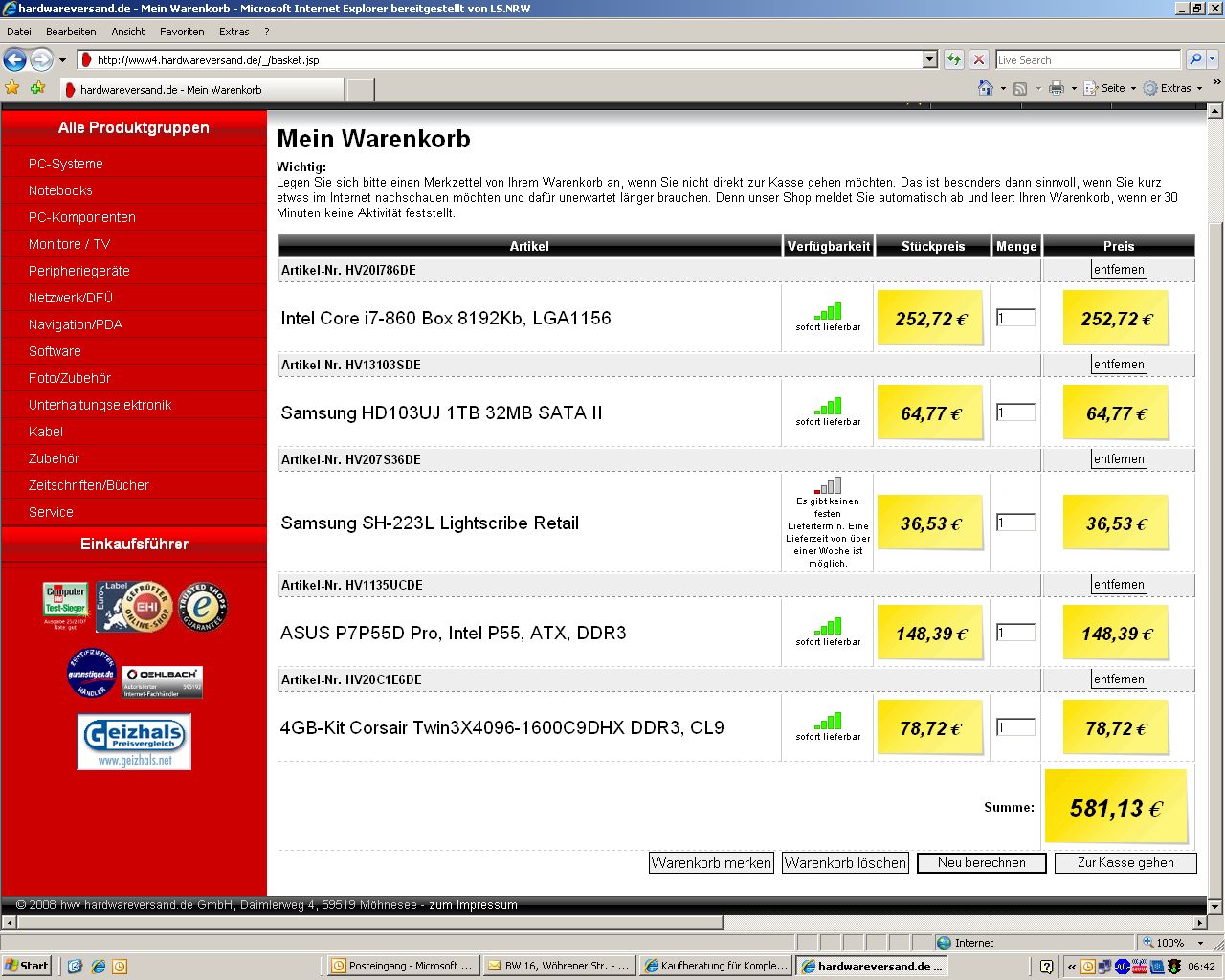Screen dimensions: 1225x980
Task: Open Notebooks category in the sidebar
Action: click(x=60, y=190)
